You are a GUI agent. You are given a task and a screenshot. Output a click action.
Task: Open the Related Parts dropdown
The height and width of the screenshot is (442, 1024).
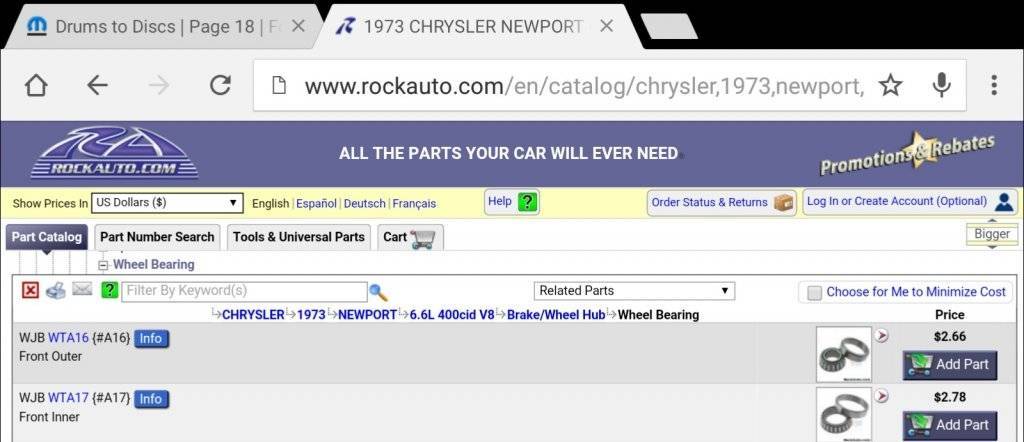click(634, 291)
